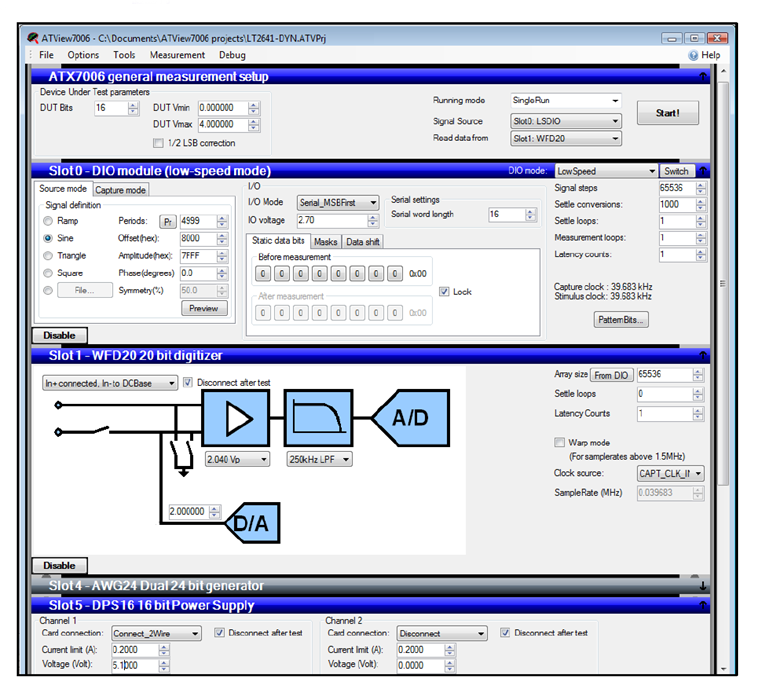Open the Signal Source dropdown
Image resolution: width=758 pixels, height=700 pixels.
(x=566, y=121)
